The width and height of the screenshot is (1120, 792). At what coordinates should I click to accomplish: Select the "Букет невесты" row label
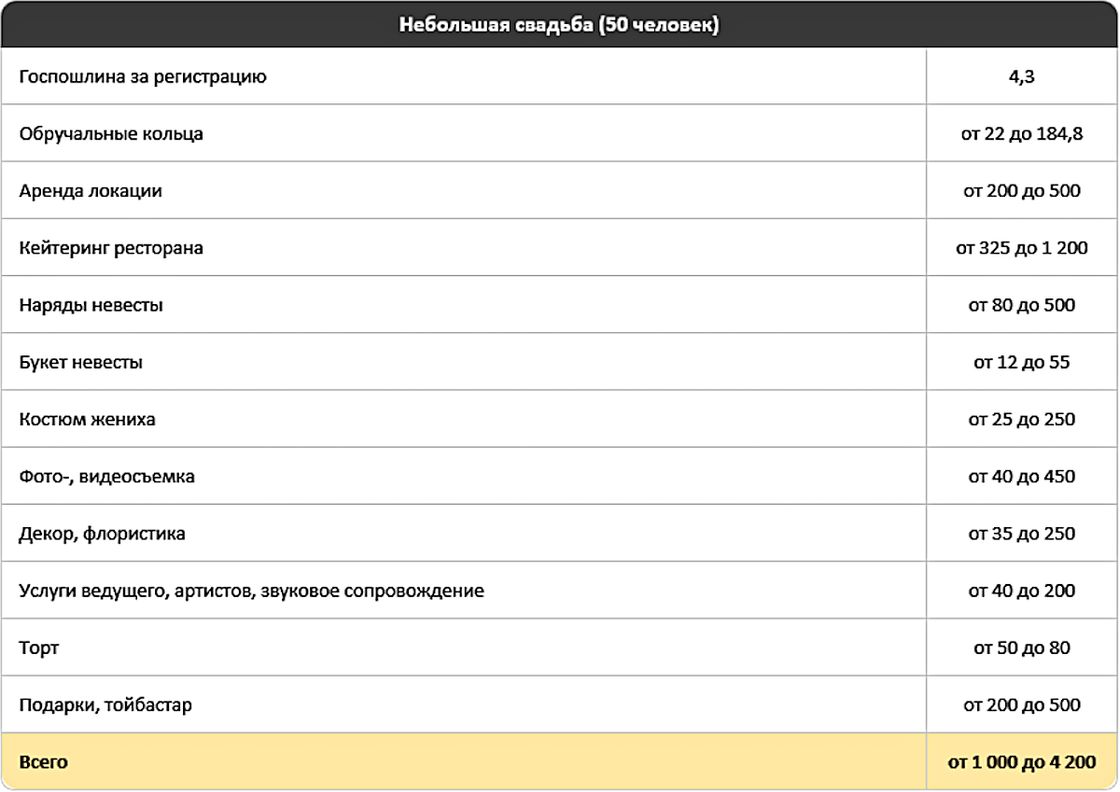tap(81, 362)
